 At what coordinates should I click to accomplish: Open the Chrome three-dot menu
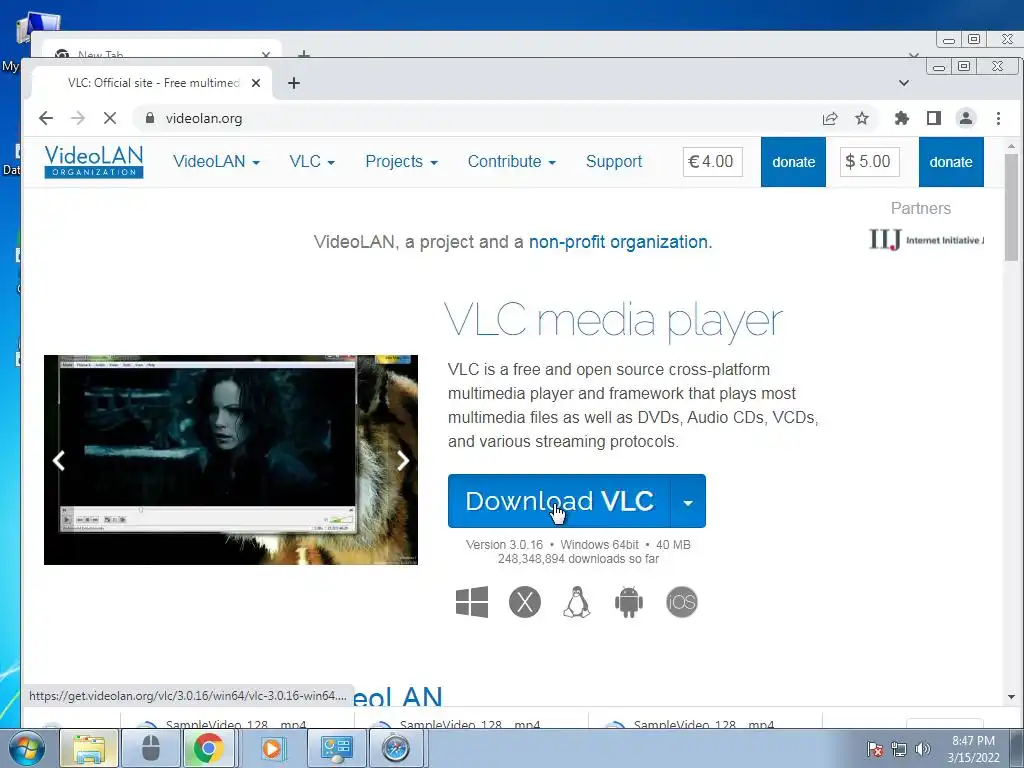click(999, 118)
